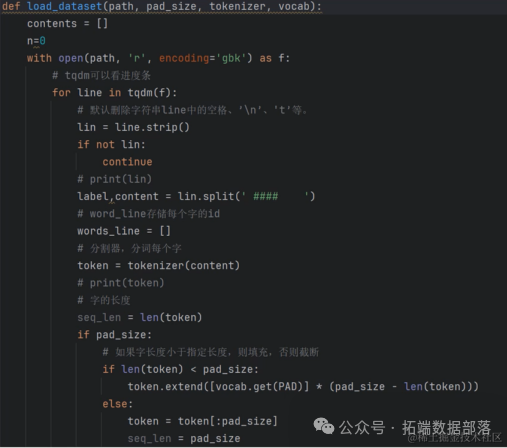Image resolution: width=507 pixels, height=448 pixels.
Task: Click the 'n=0' assignment line
Action: (x=36, y=41)
